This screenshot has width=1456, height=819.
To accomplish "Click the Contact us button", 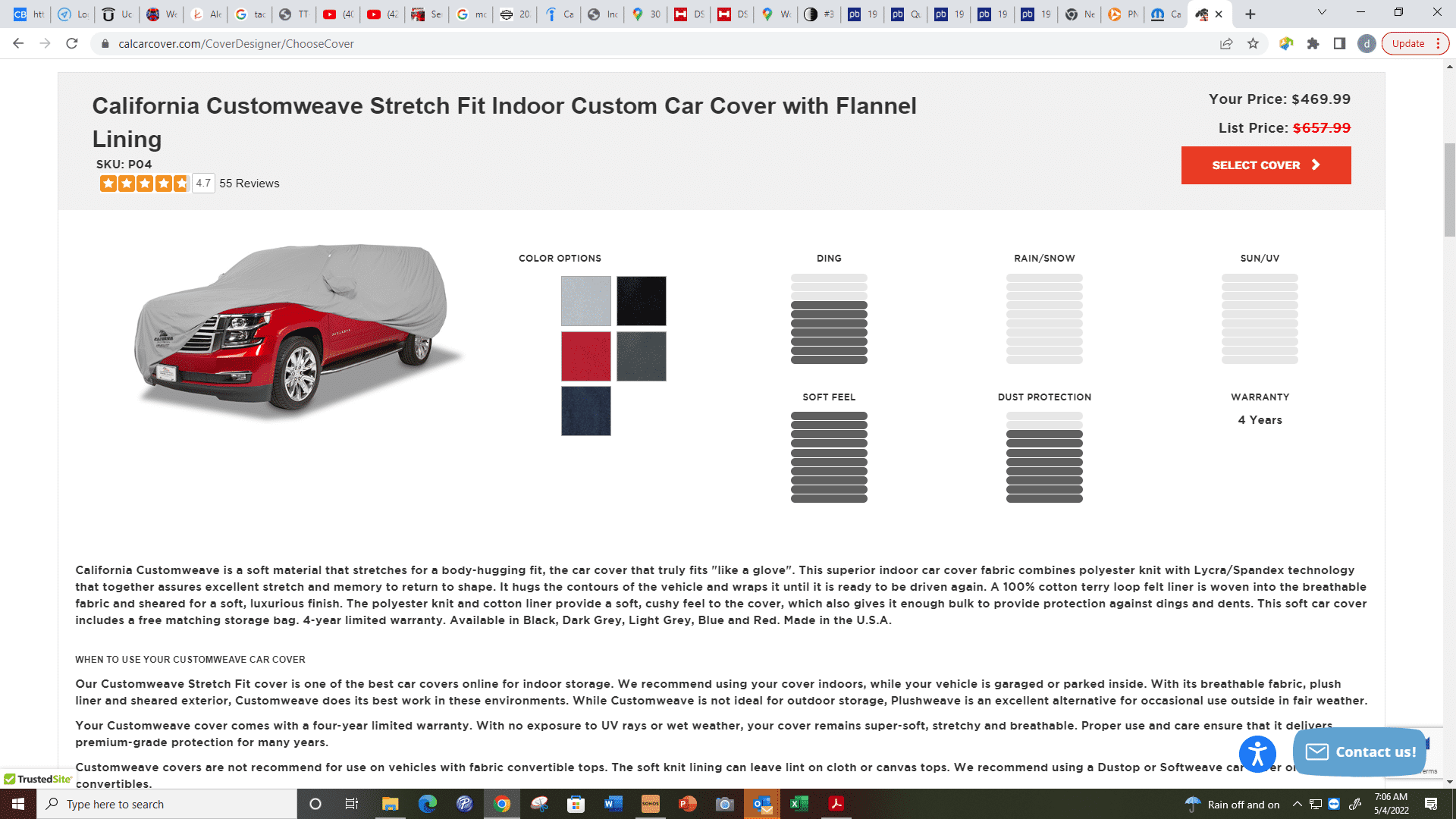I will click(x=1360, y=752).
